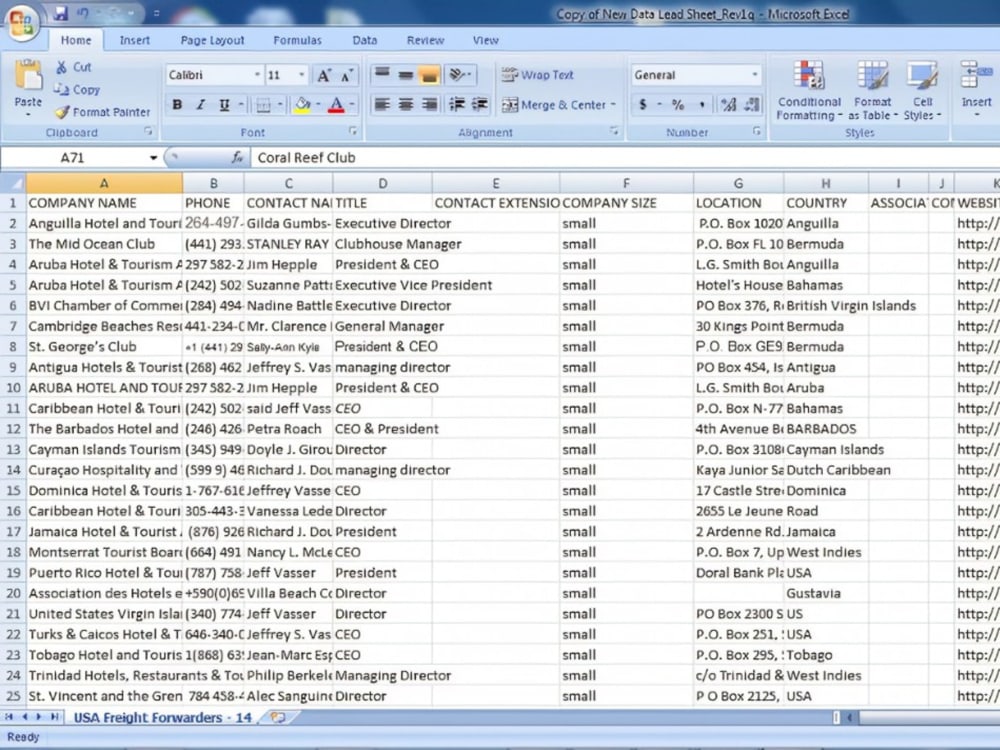Open the USA Freight Forwarders sheet tab
1000x750 pixels.
tap(163, 717)
